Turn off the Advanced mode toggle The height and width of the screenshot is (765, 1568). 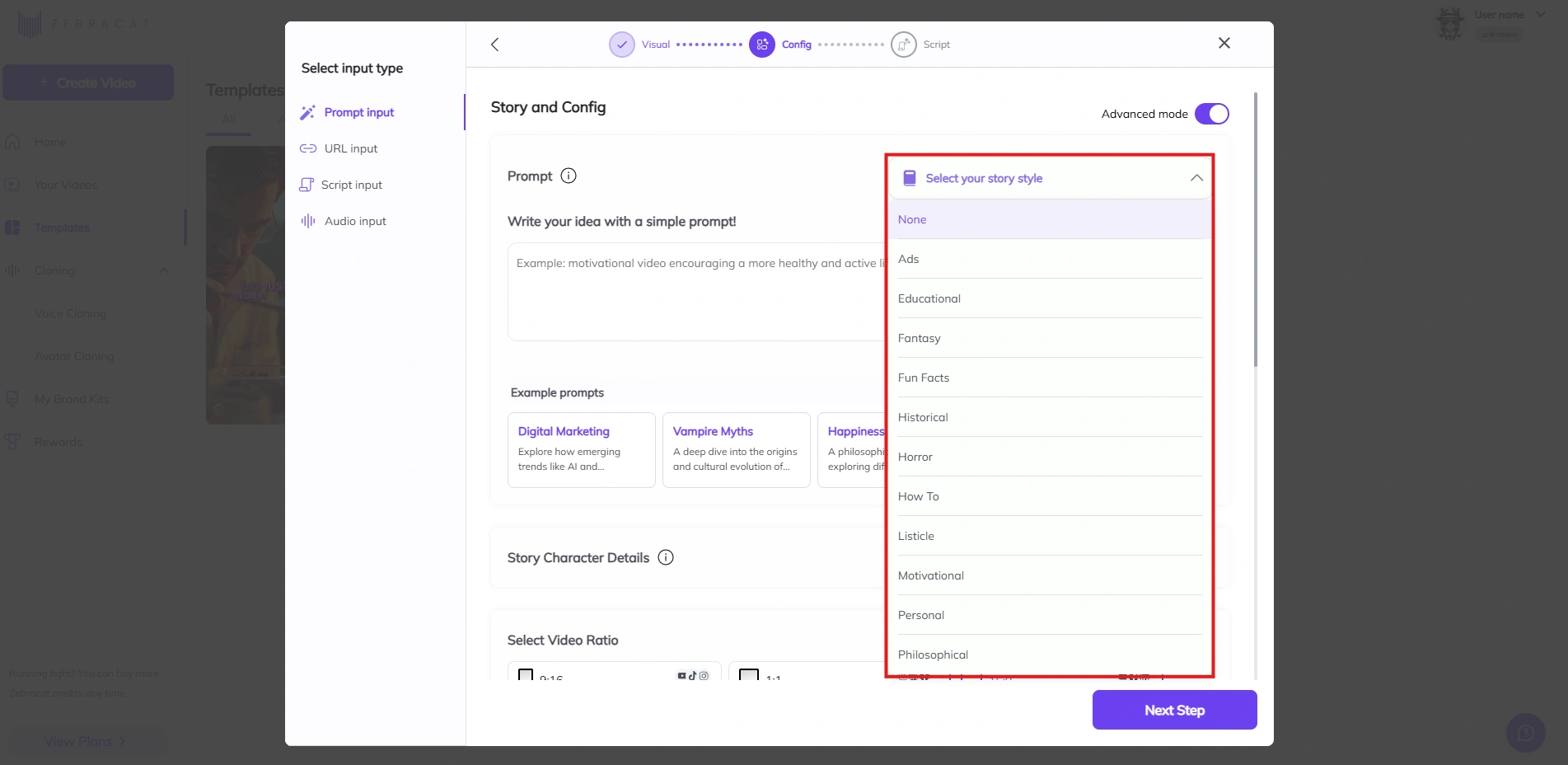[1212, 114]
